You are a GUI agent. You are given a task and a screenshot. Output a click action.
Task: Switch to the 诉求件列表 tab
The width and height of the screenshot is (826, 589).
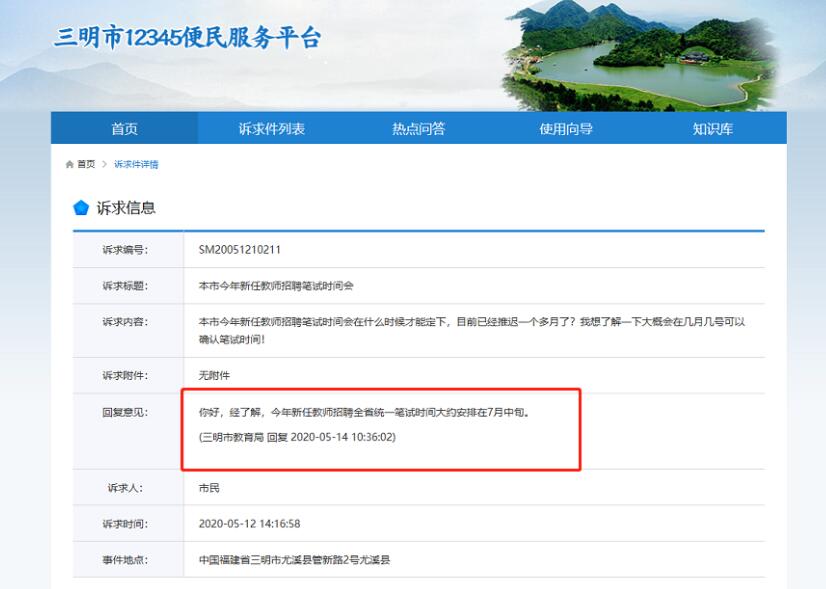pyautogui.click(x=271, y=128)
